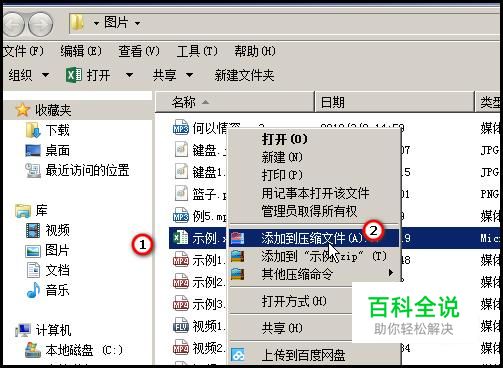Open the 查看(V) menu
The height and width of the screenshot is (368, 503).
pyautogui.click(x=139, y=51)
